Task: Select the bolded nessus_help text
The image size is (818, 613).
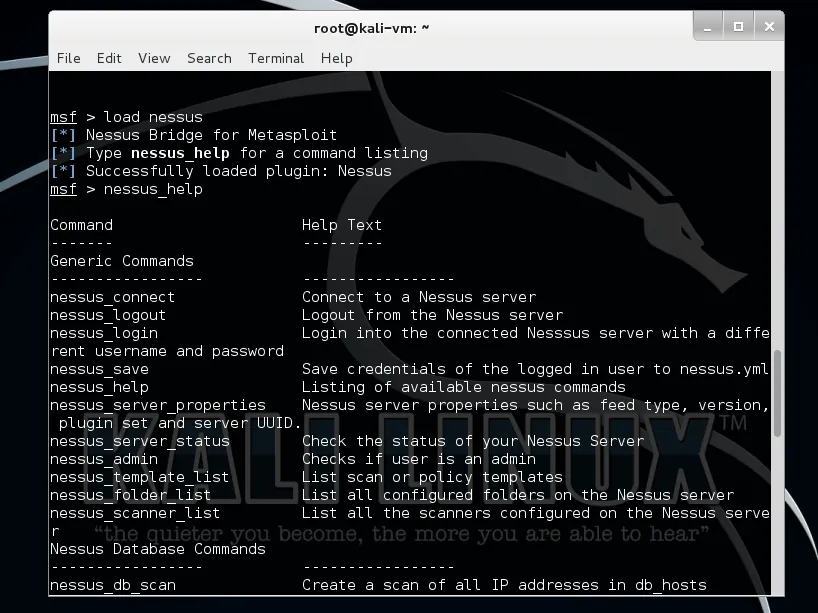Action: pos(179,153)
